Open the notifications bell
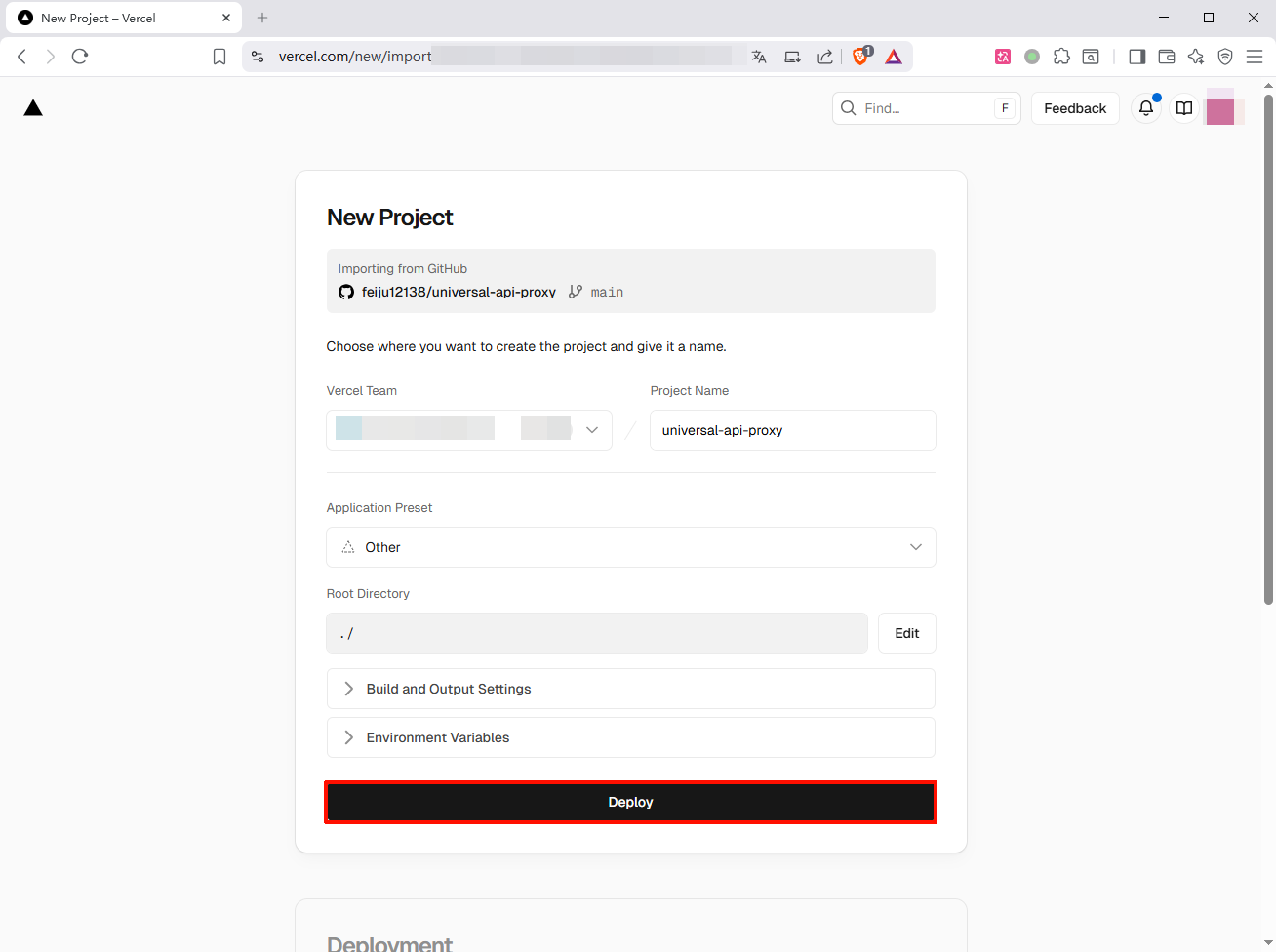The image size is (1276, 952). (1146, 108)
